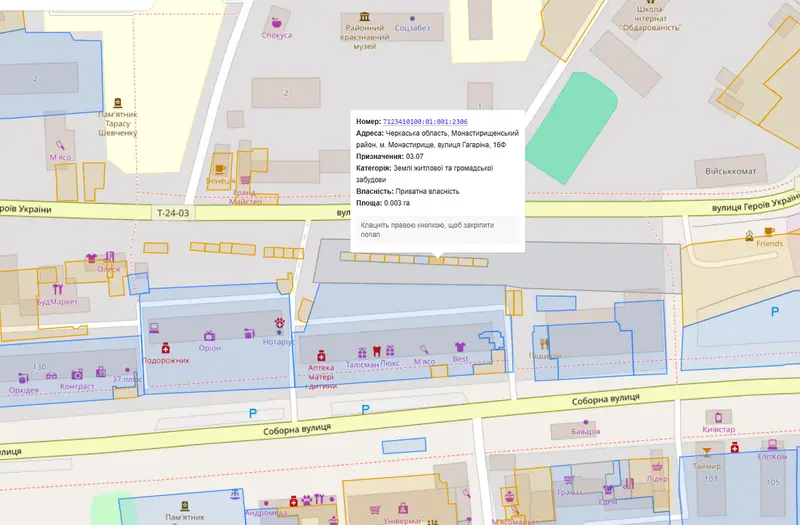Select the М'ясомаркет label at bottom

[516, 521]
